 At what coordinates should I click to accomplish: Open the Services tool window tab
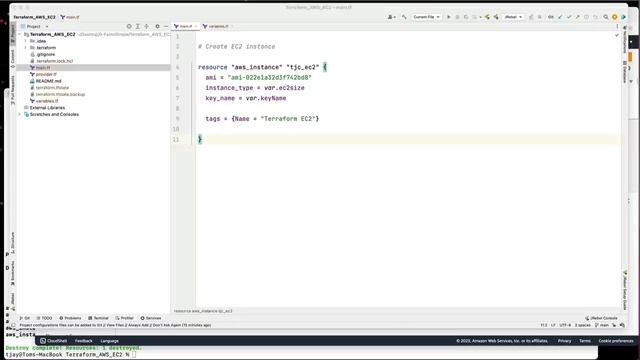(151, 318)
